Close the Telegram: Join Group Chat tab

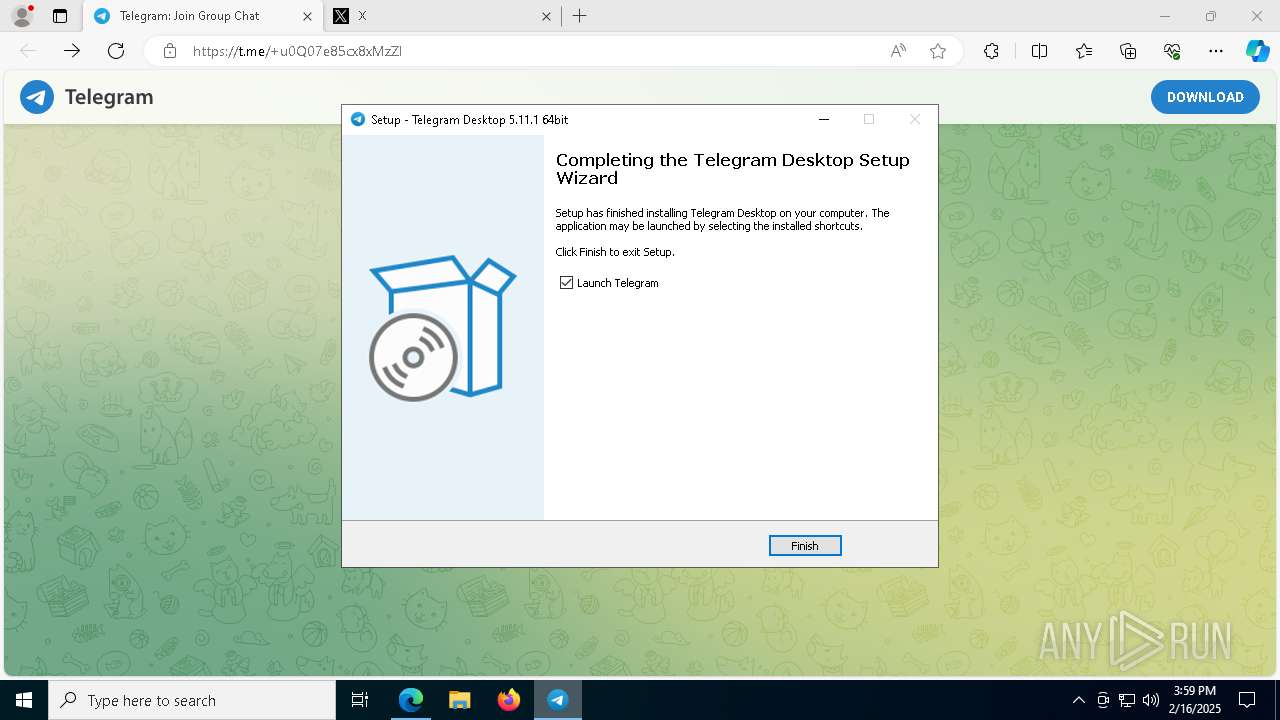pyautogui.click(x=308, y=16)
